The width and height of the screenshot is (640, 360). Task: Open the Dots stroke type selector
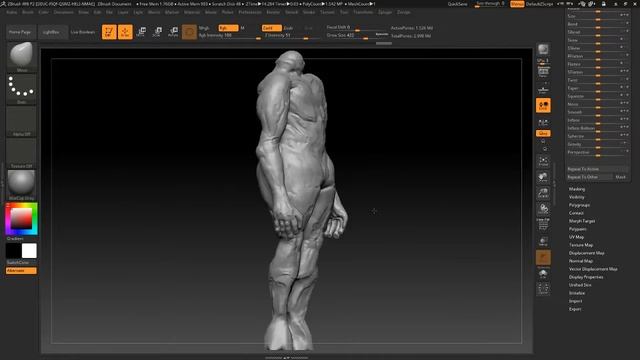pyautogui.click(x=22, y=89)
